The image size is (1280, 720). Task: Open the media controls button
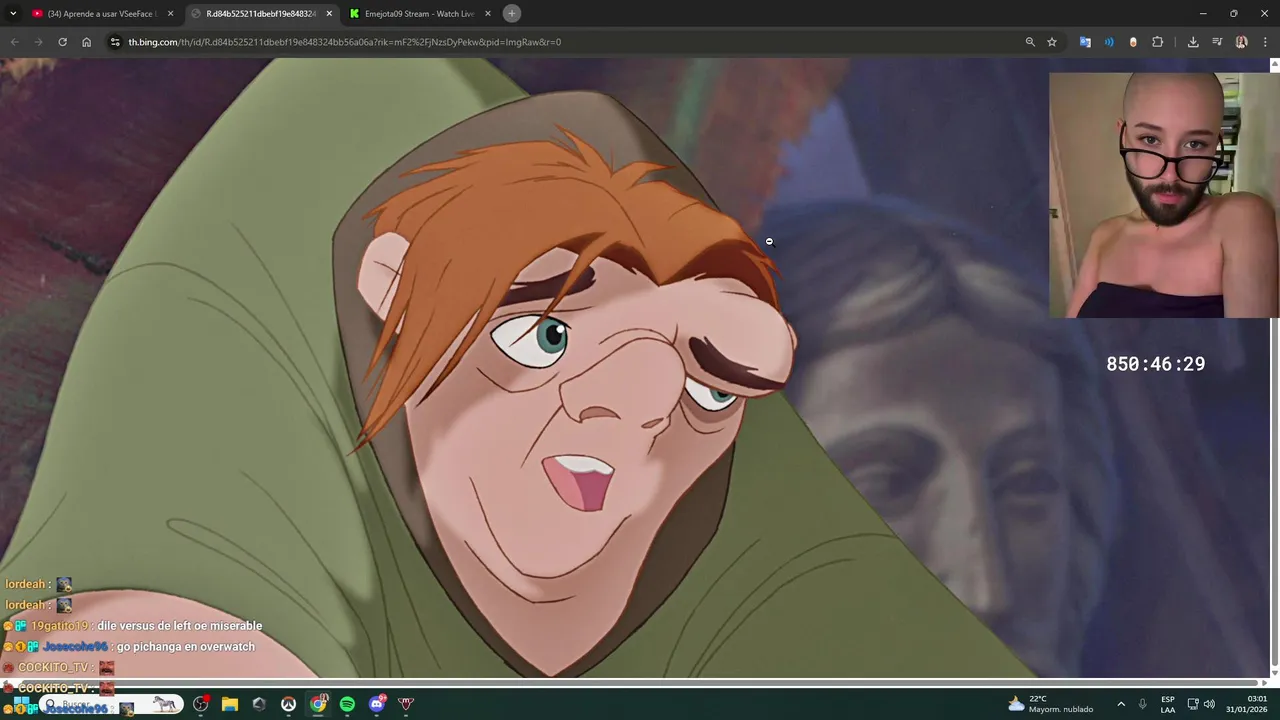(x=1217, y=42)
